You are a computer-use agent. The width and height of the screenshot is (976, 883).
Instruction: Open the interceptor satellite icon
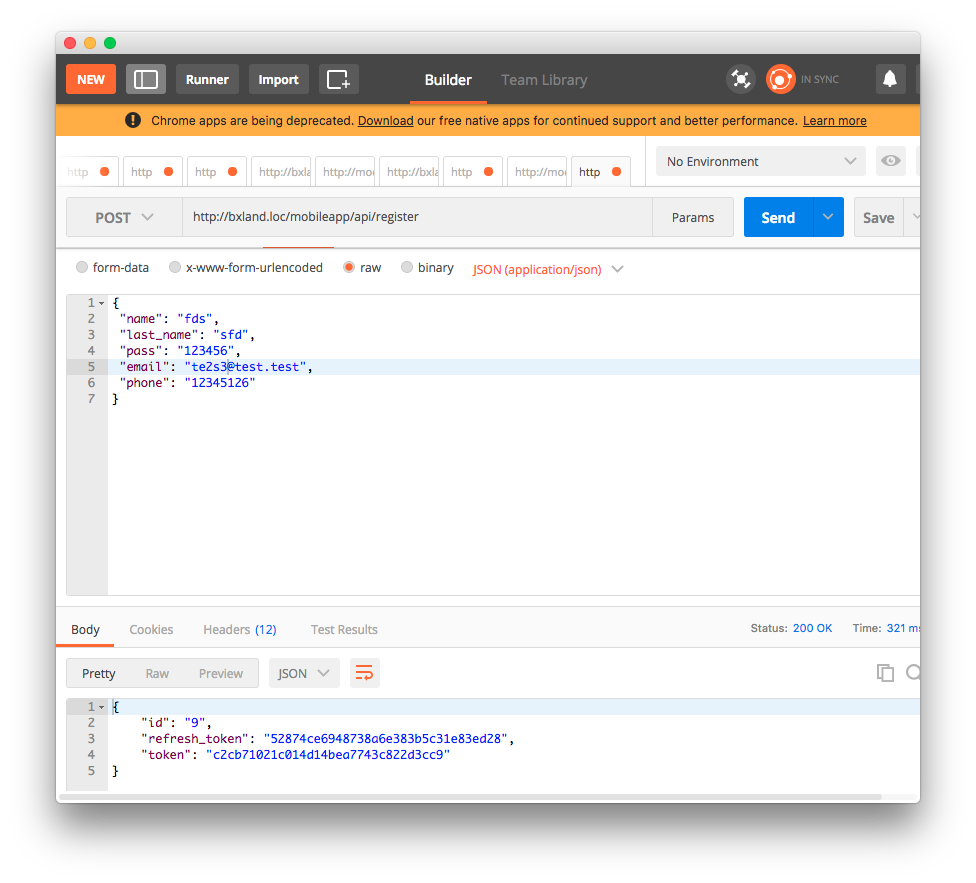tap(740, 79)
